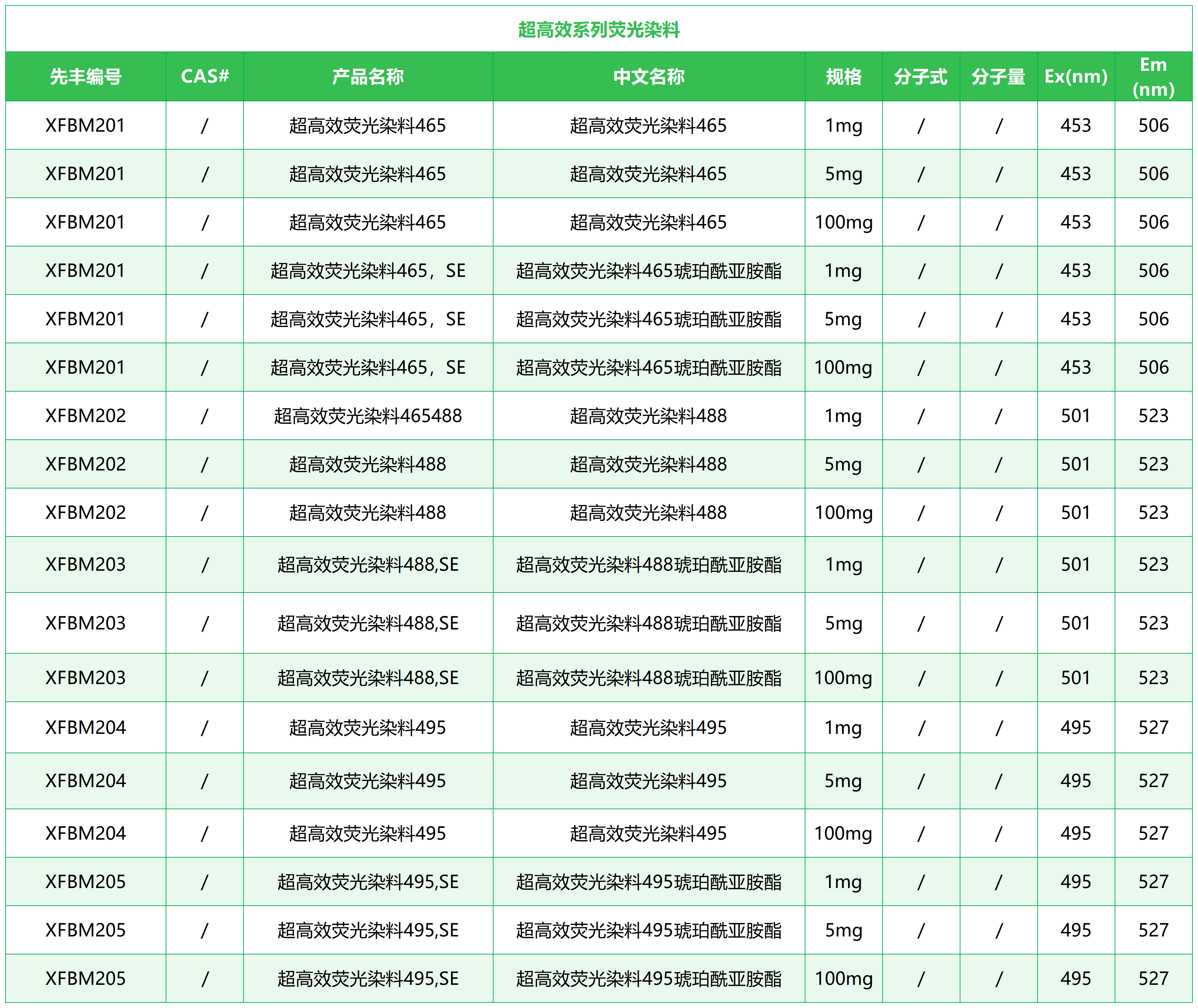Click Em value 523 in XFBM203 1mg row
The width and height of the screenshot is (1198, 1008).
(x=1153, y=564)
